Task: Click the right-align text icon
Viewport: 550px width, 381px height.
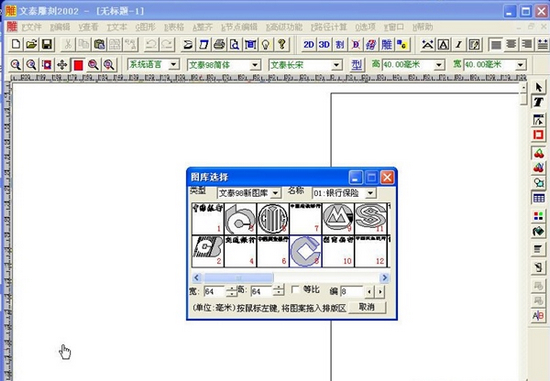Action: (526, 44)
